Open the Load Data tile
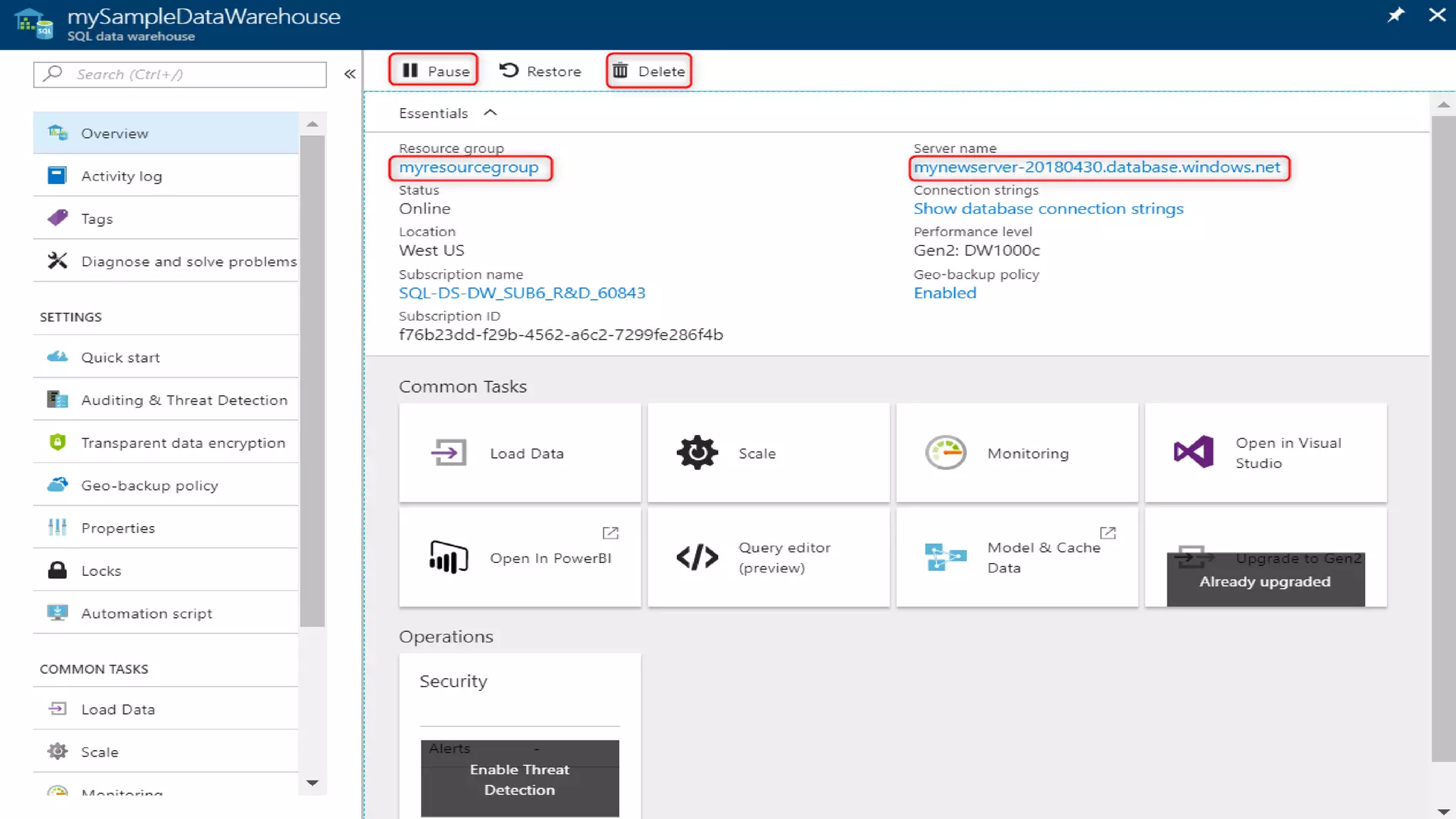The width and height of the screenshot is (1456, 819). pyautogui.click(x=520, y=453)
